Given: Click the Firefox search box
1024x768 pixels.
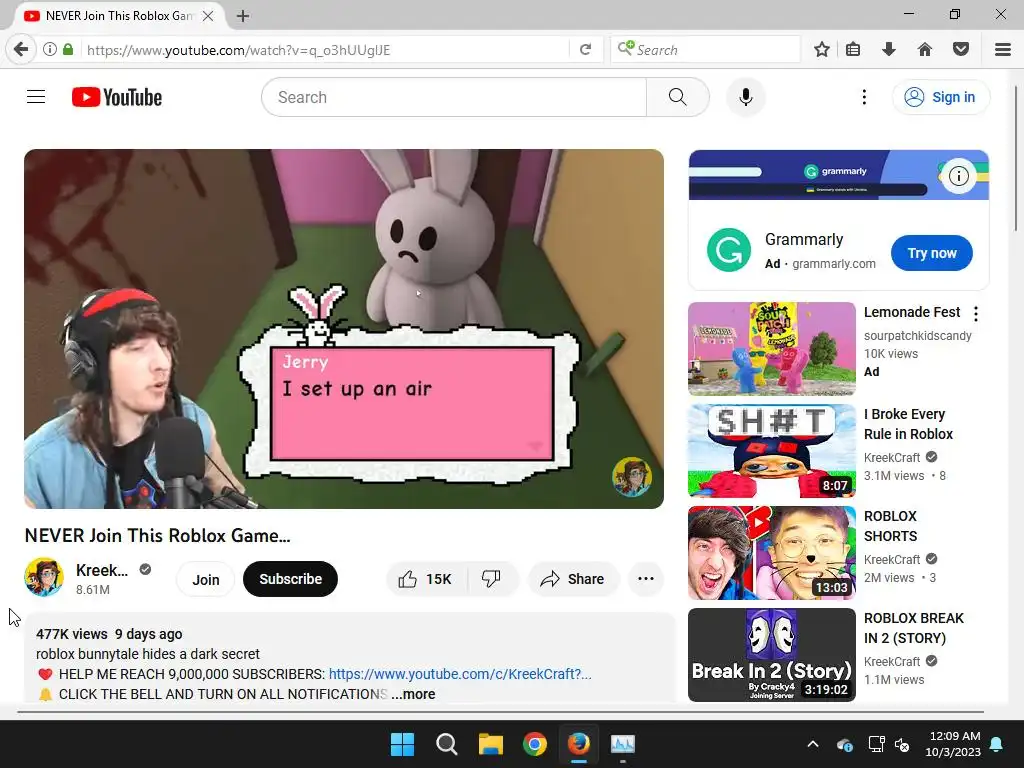Looking at the screenshot, I should pyautogui.click(x=705, y=50).
